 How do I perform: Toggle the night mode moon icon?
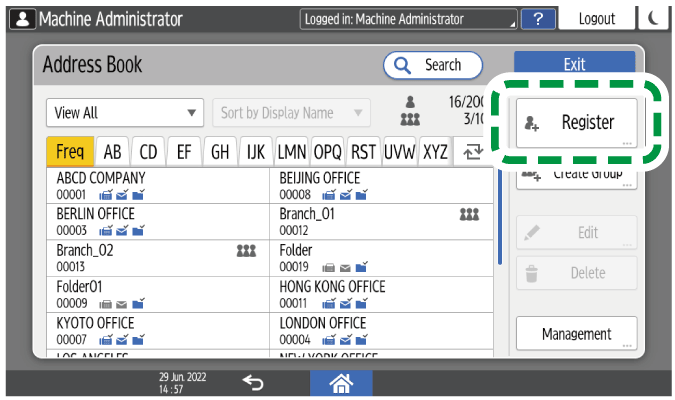tap(655, 19)
